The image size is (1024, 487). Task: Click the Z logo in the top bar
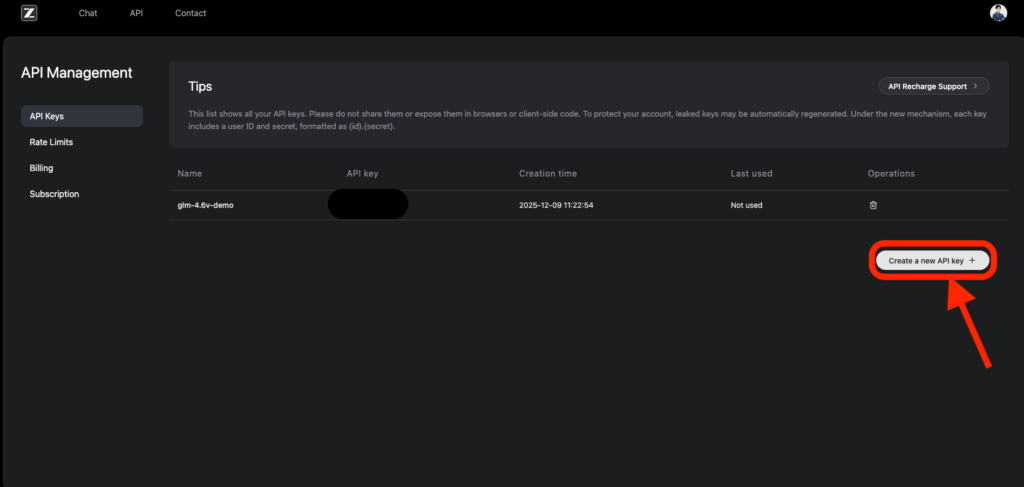tap(29, 13)
